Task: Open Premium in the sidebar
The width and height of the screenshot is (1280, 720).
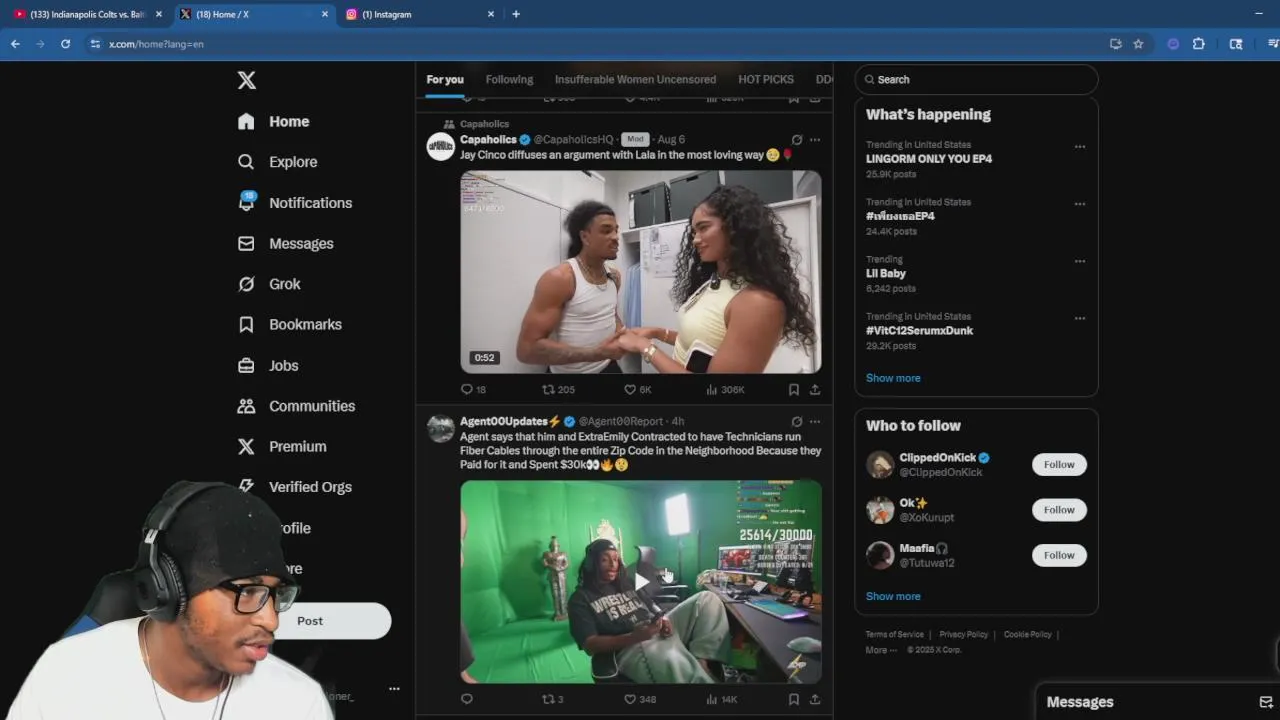Action: 282,446
